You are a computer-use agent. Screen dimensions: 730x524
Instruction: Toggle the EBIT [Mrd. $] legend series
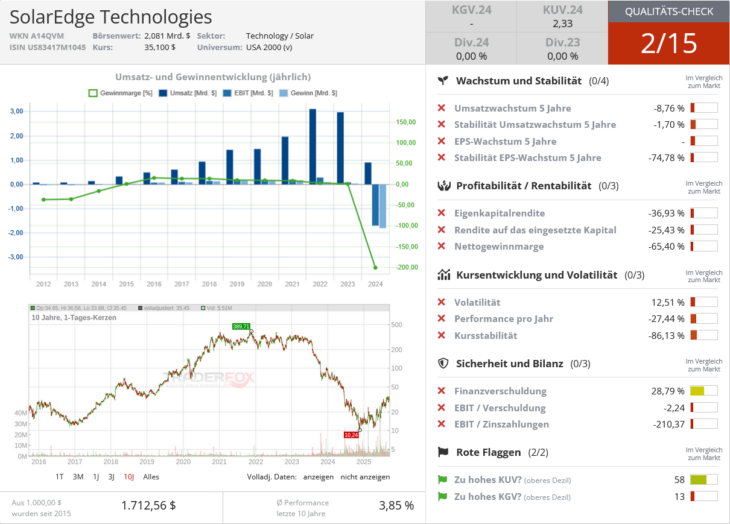click(248, 93)
